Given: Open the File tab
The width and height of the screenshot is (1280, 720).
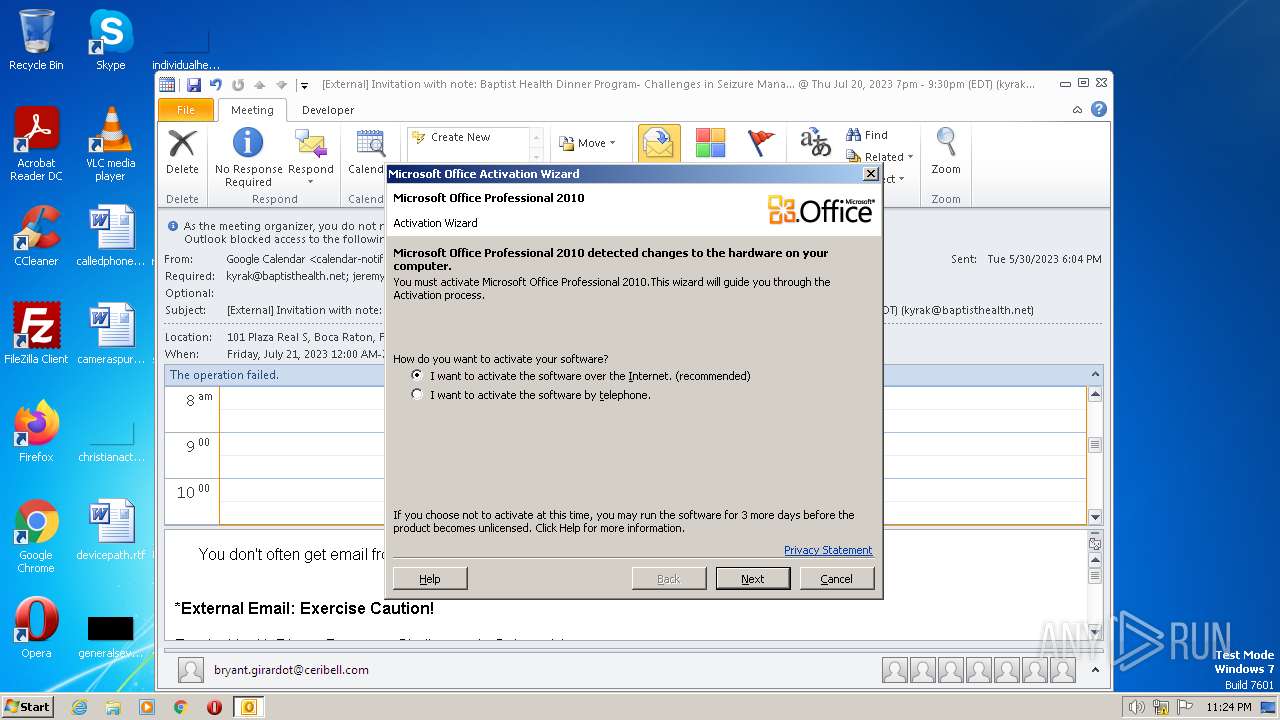Looking at the screenshot, I should tap(186, 110).
